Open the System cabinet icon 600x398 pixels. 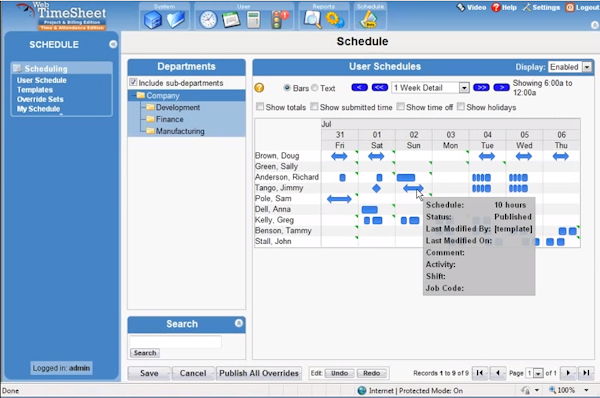pos(152,20)
